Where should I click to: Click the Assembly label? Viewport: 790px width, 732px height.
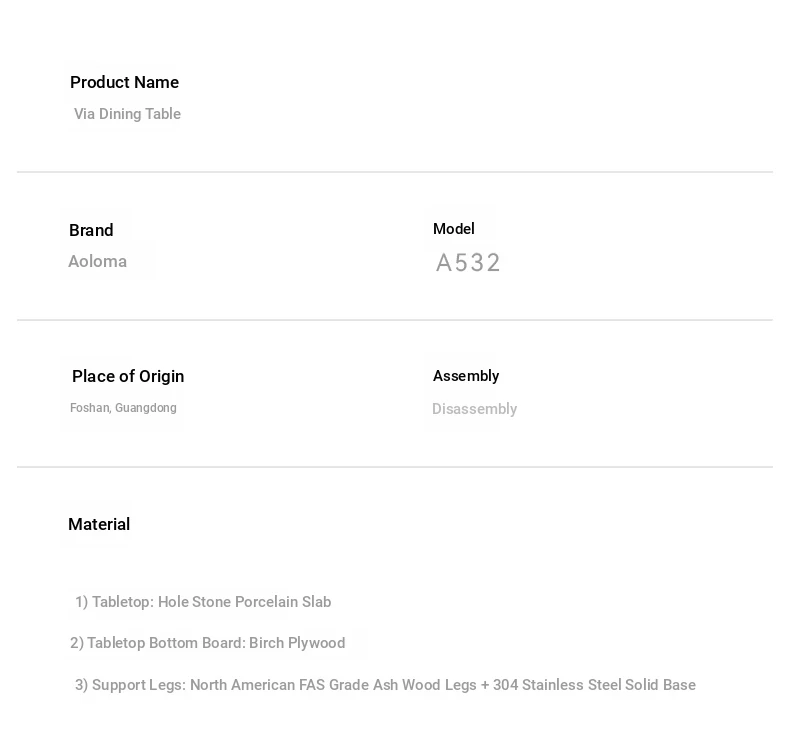click(x=466, y=376)
